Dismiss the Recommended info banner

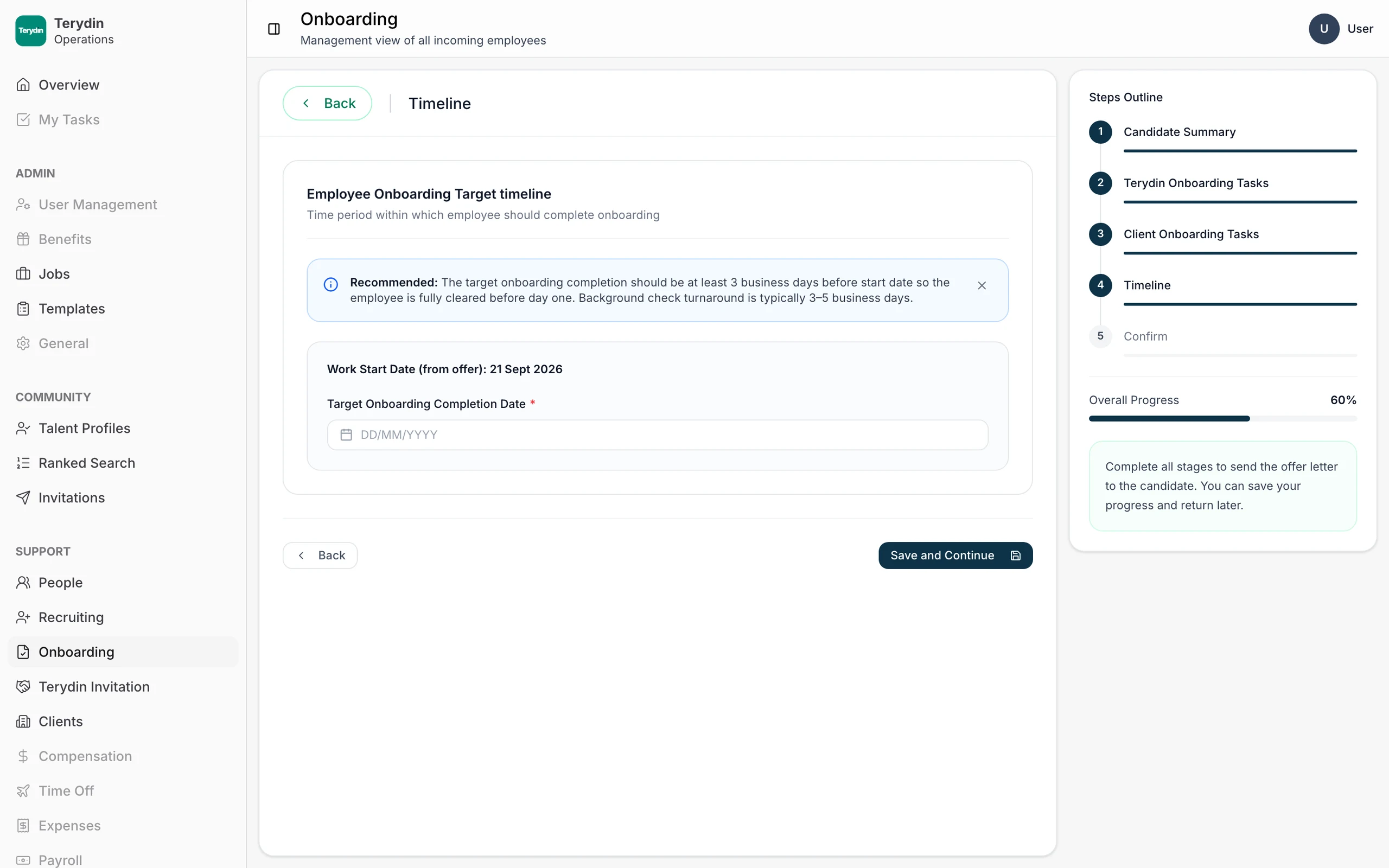click(x=982, y=285)
